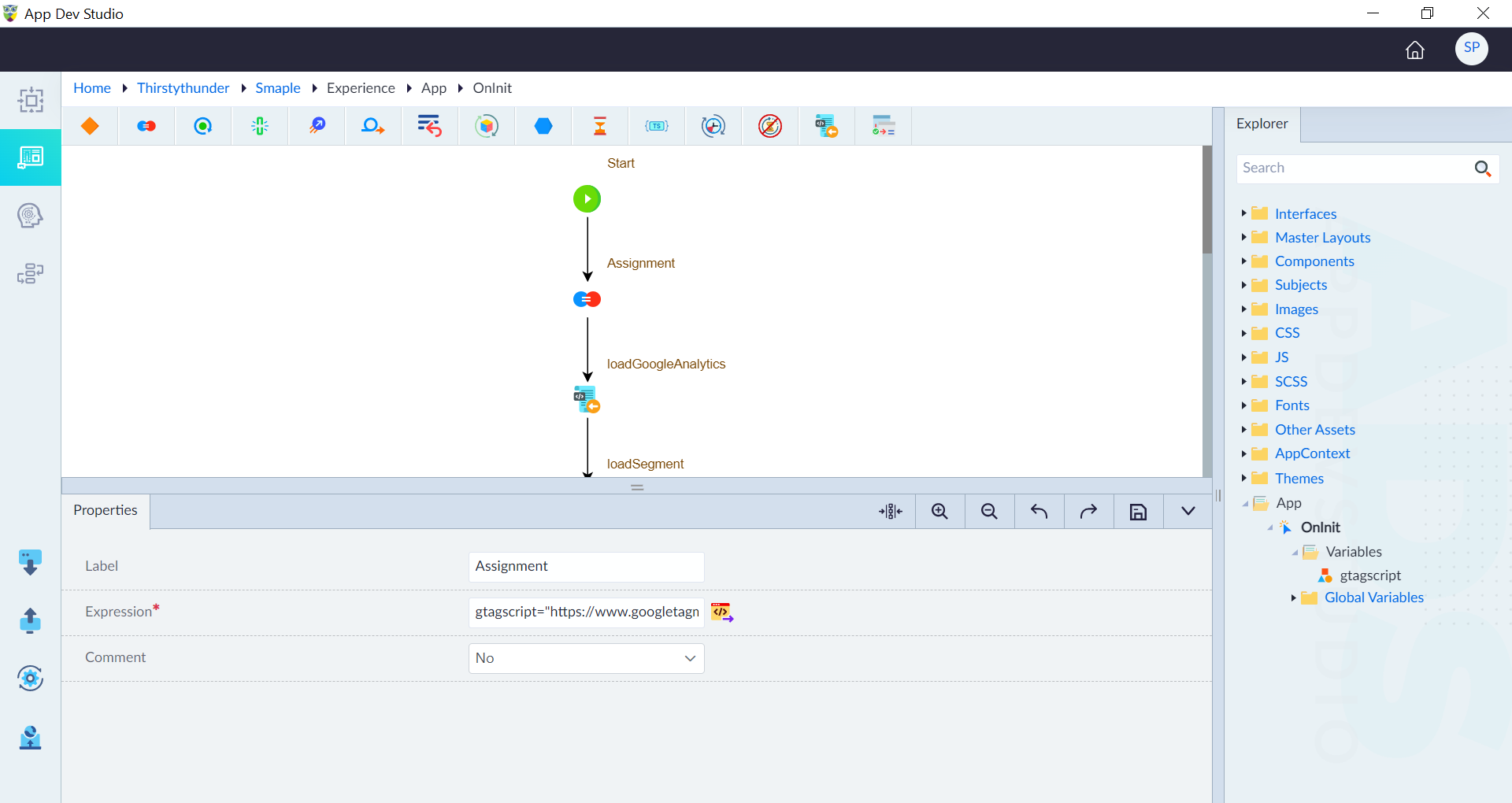Open Smaple breadcrumb link
The width and height of the screenshot is (1512, 803).
click(278, 88)
